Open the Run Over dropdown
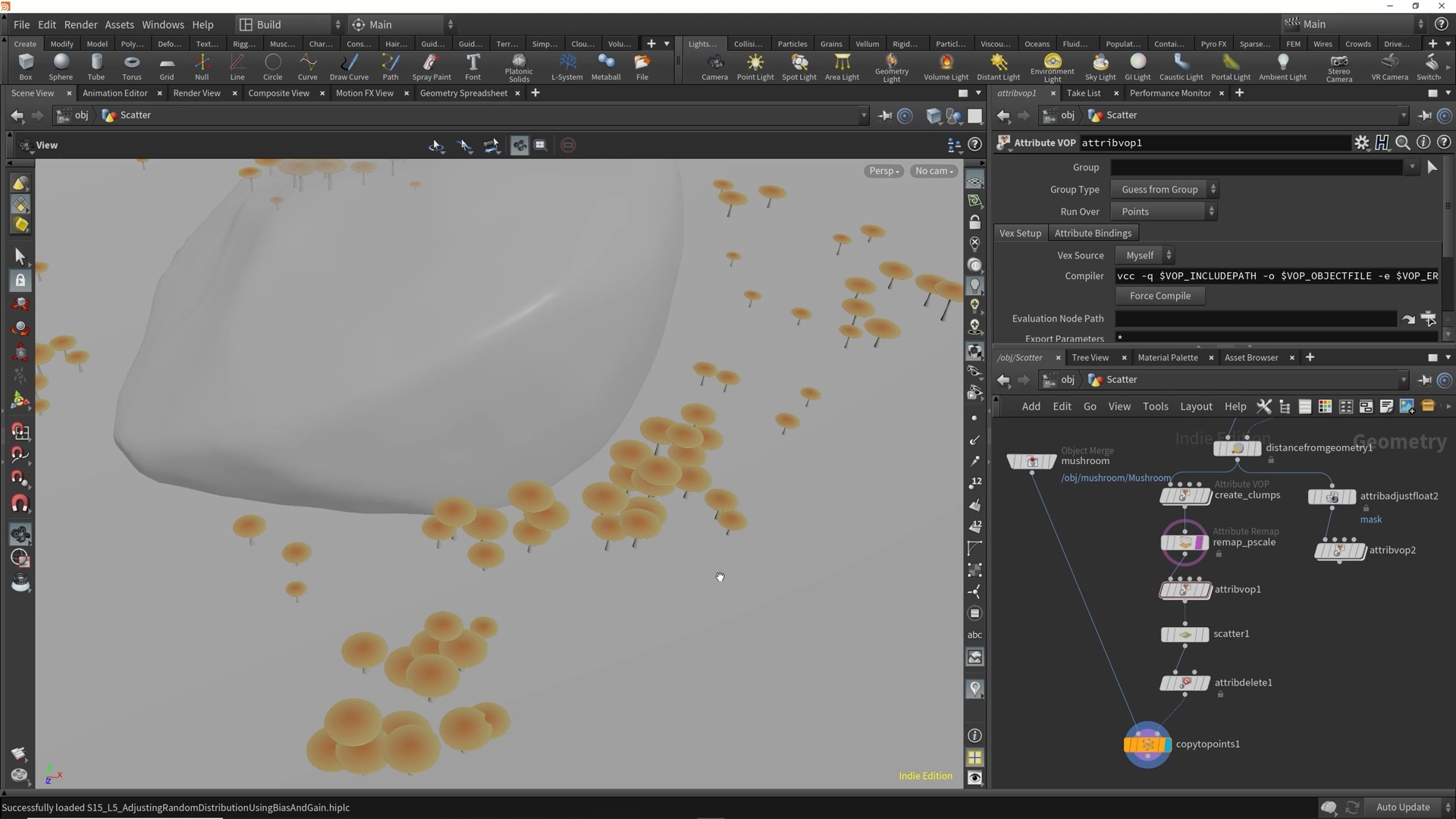1456x819 pixels. pos(1164,212)
